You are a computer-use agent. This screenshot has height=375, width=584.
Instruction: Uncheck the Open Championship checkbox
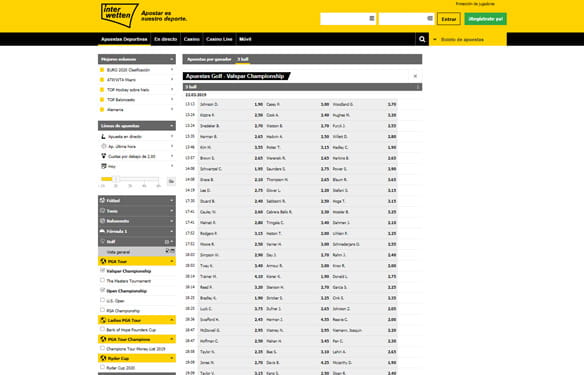102,290
